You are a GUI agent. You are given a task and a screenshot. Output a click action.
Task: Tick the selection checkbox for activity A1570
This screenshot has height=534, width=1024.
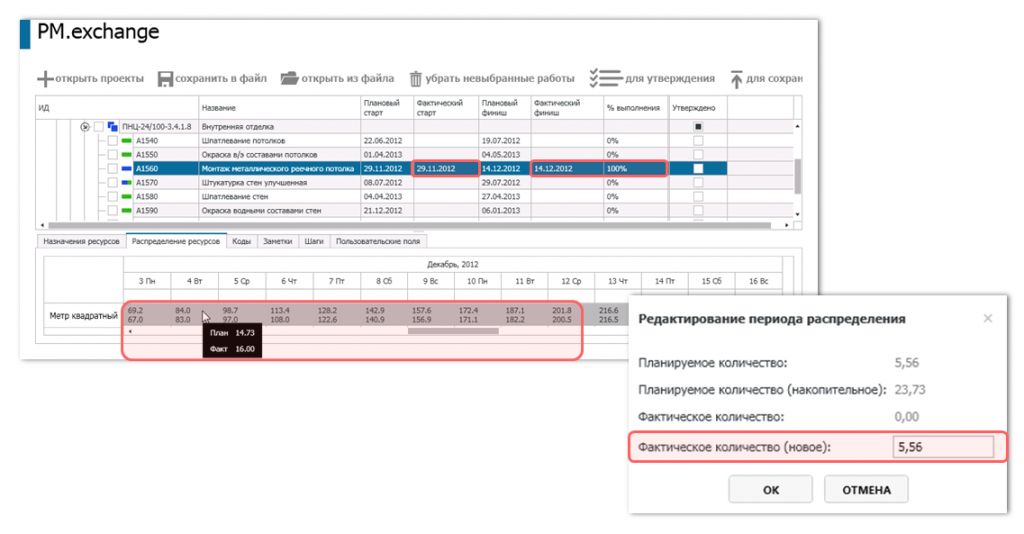[x=113, y=183]
